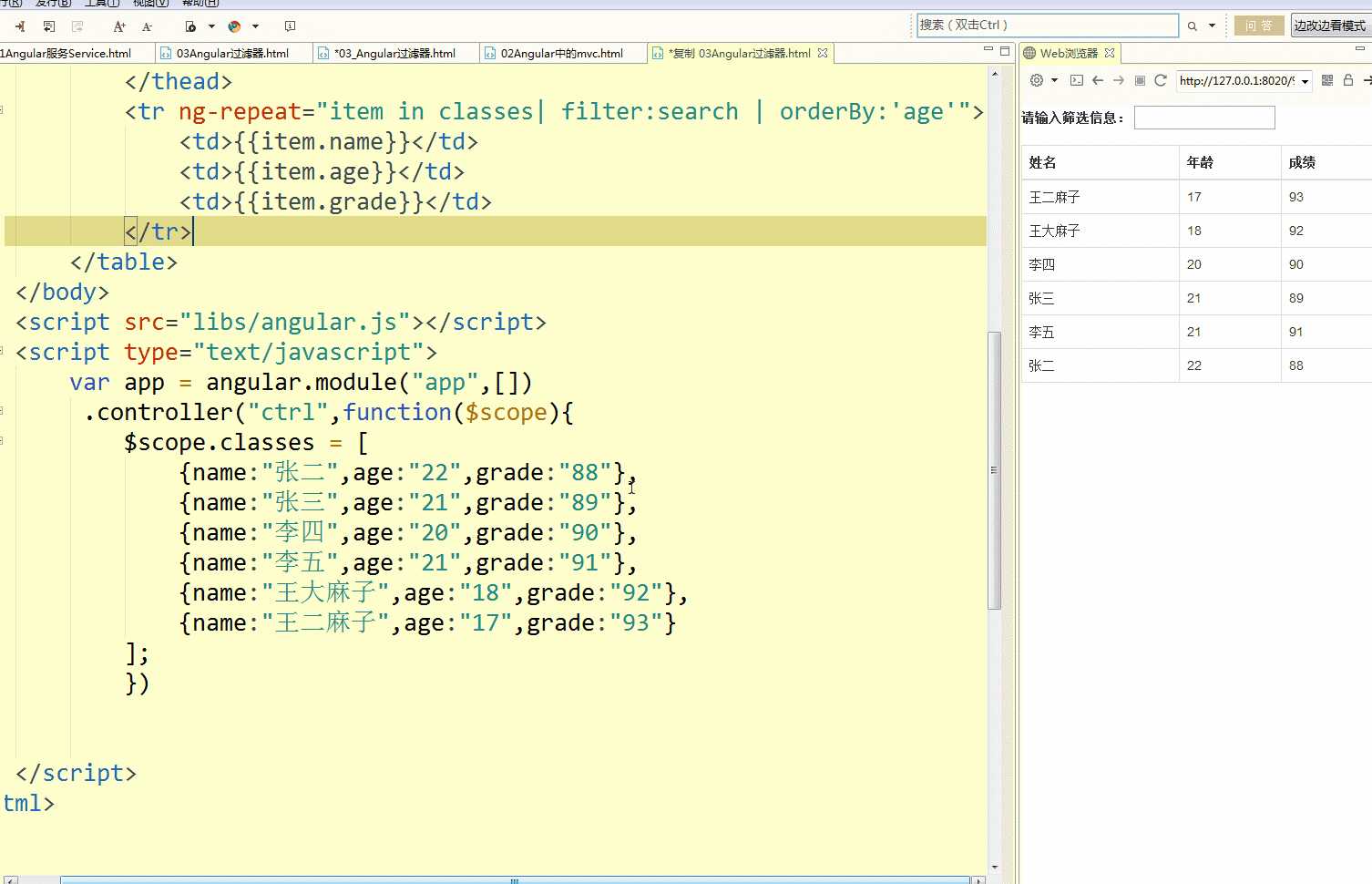1372x884 pixels.
Task: Stop loading in the Web browser
Action: (1140, 80)
